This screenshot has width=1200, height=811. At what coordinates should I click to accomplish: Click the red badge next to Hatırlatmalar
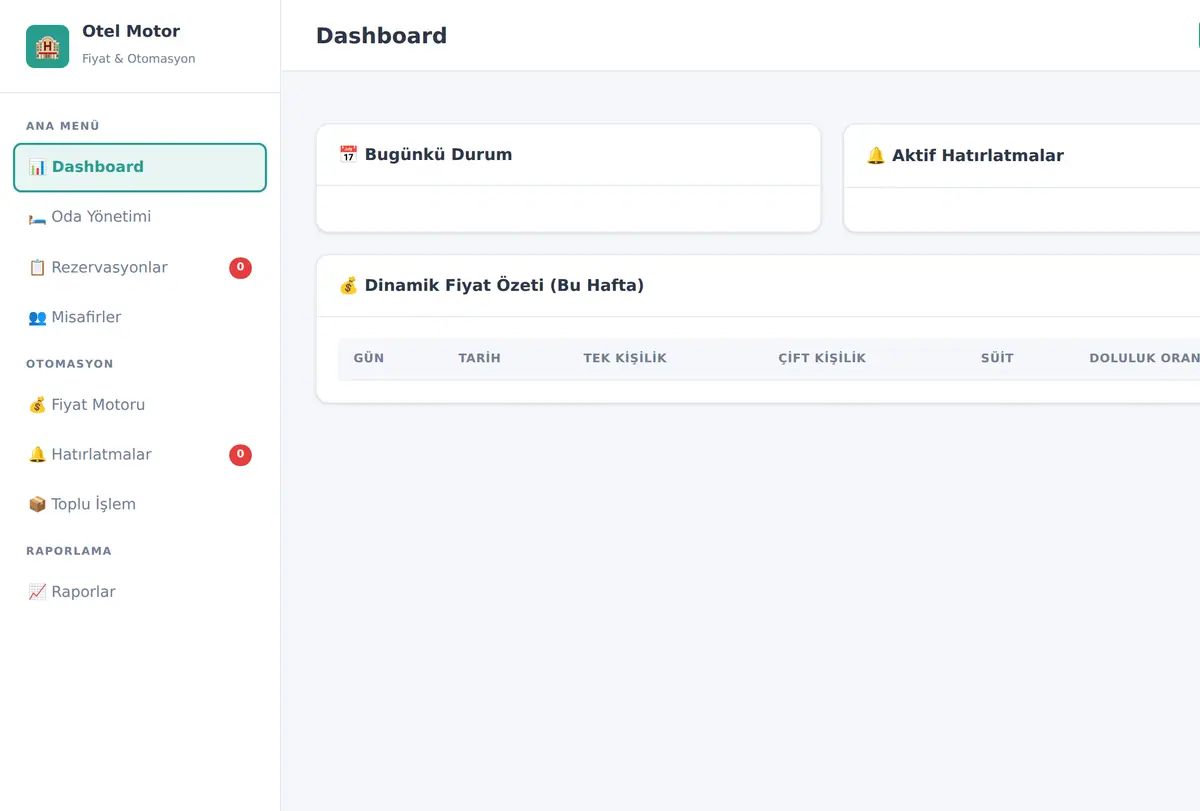(x=240, y=455)
